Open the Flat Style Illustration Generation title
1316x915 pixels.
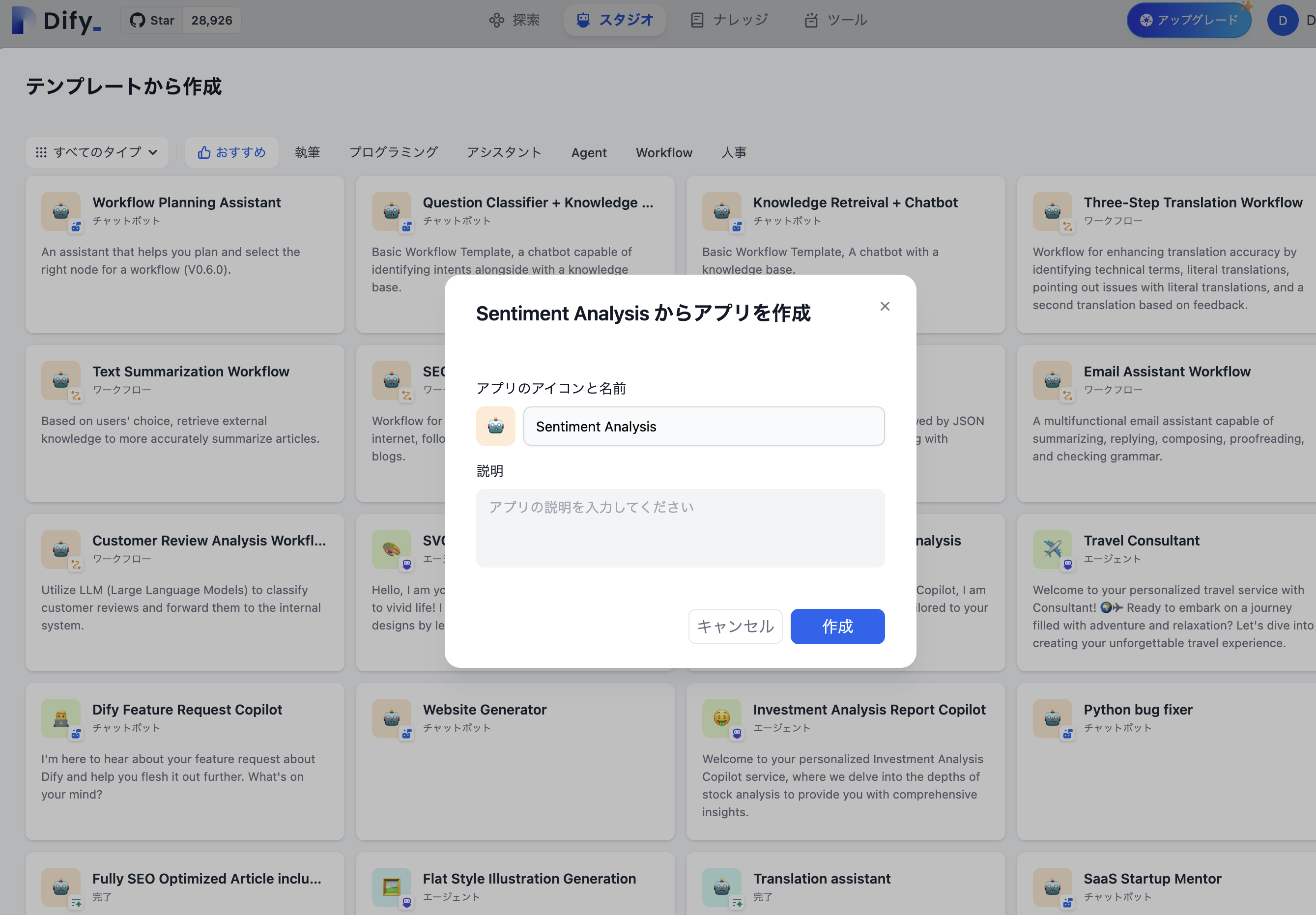point(530,879)
